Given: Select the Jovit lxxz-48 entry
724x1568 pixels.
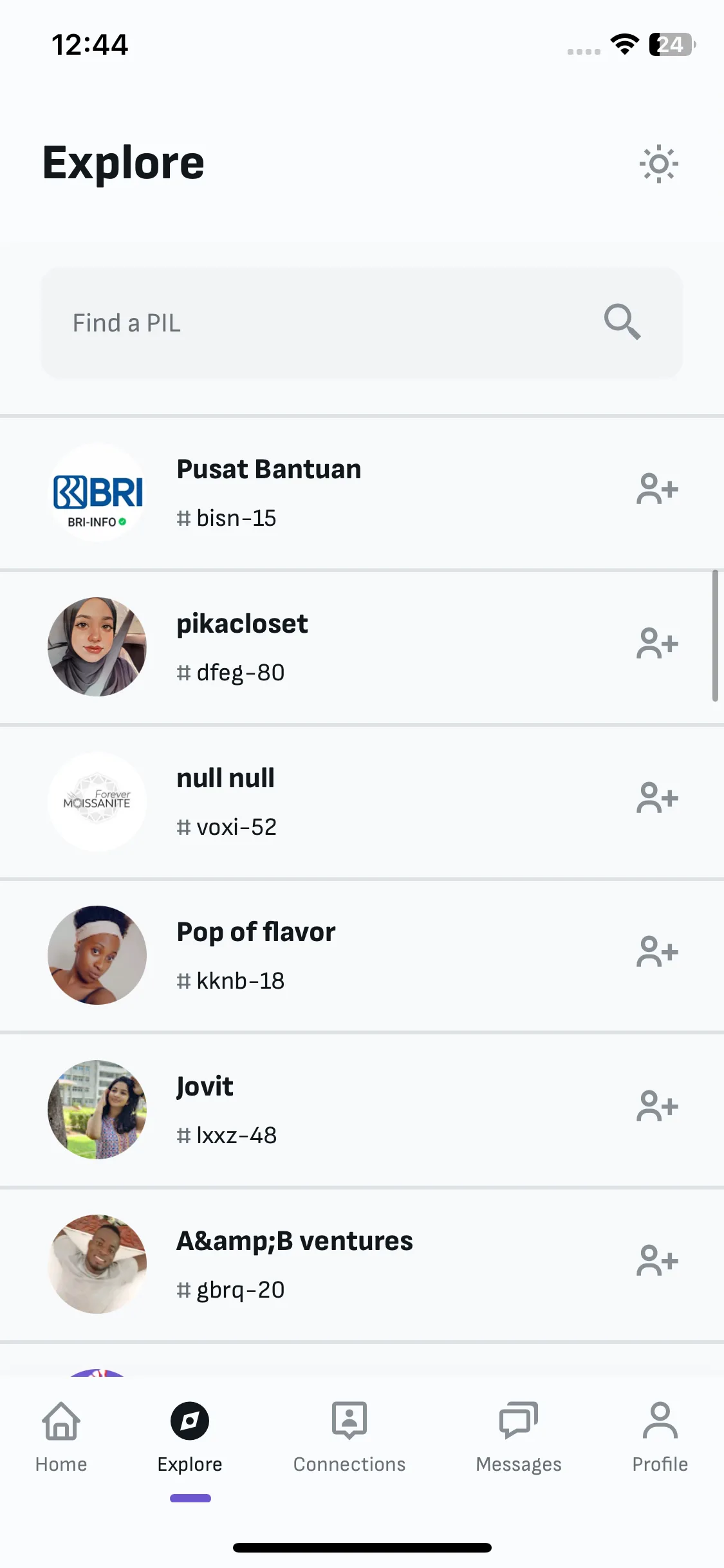Looking at the screenshot, I should pos(362,1110).
